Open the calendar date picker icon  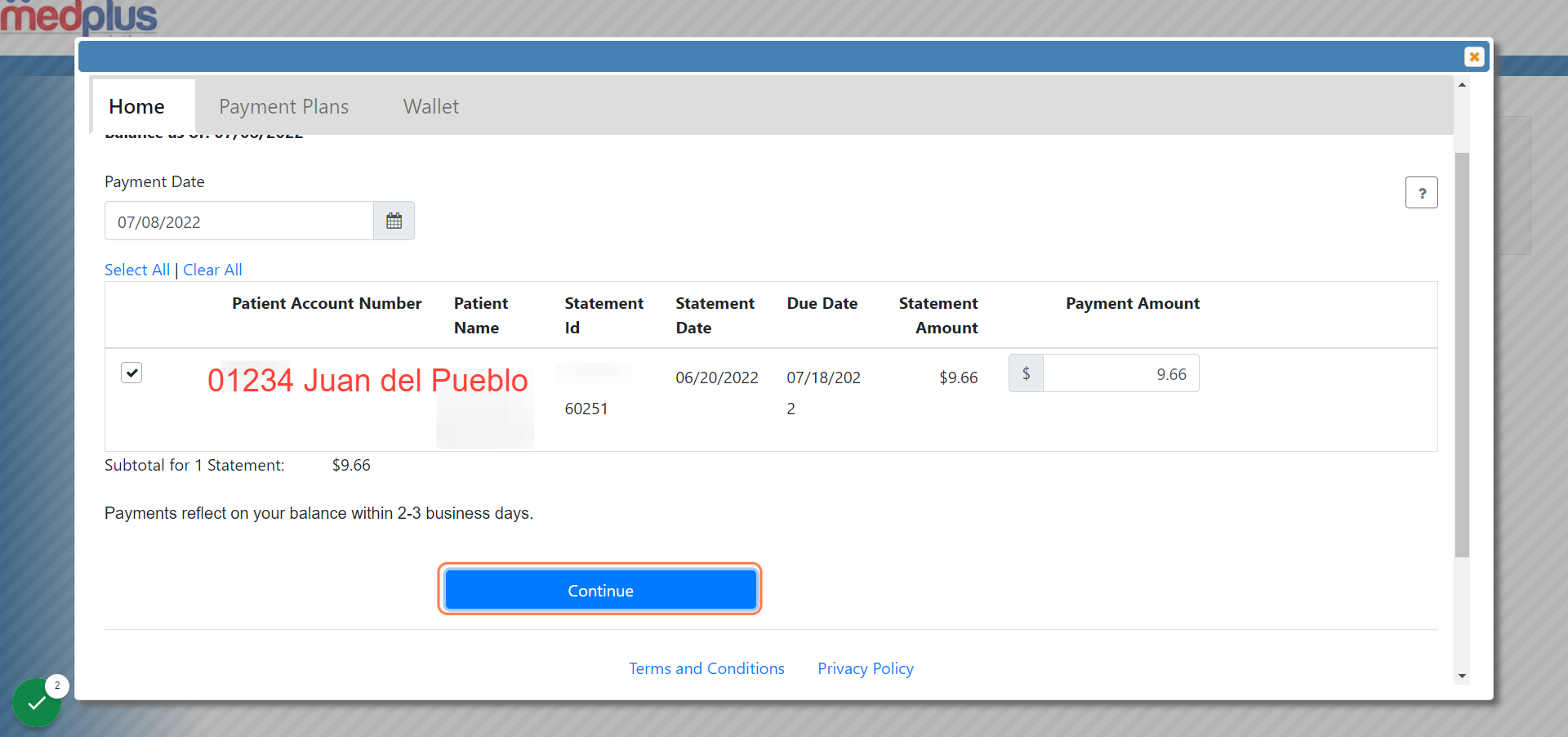(394, 221)
